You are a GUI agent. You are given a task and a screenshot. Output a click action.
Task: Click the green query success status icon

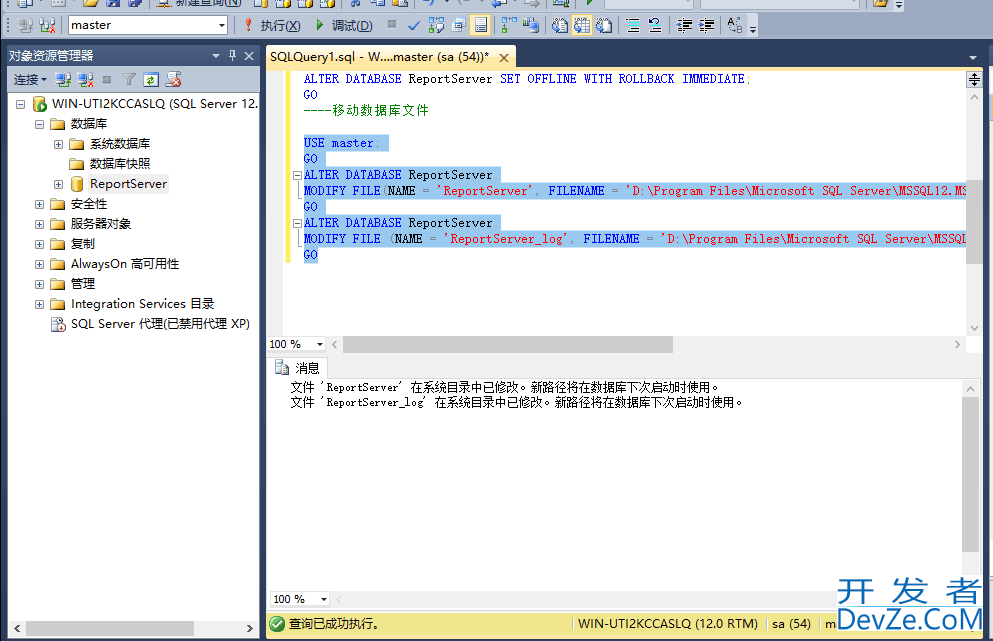point(277,624)
